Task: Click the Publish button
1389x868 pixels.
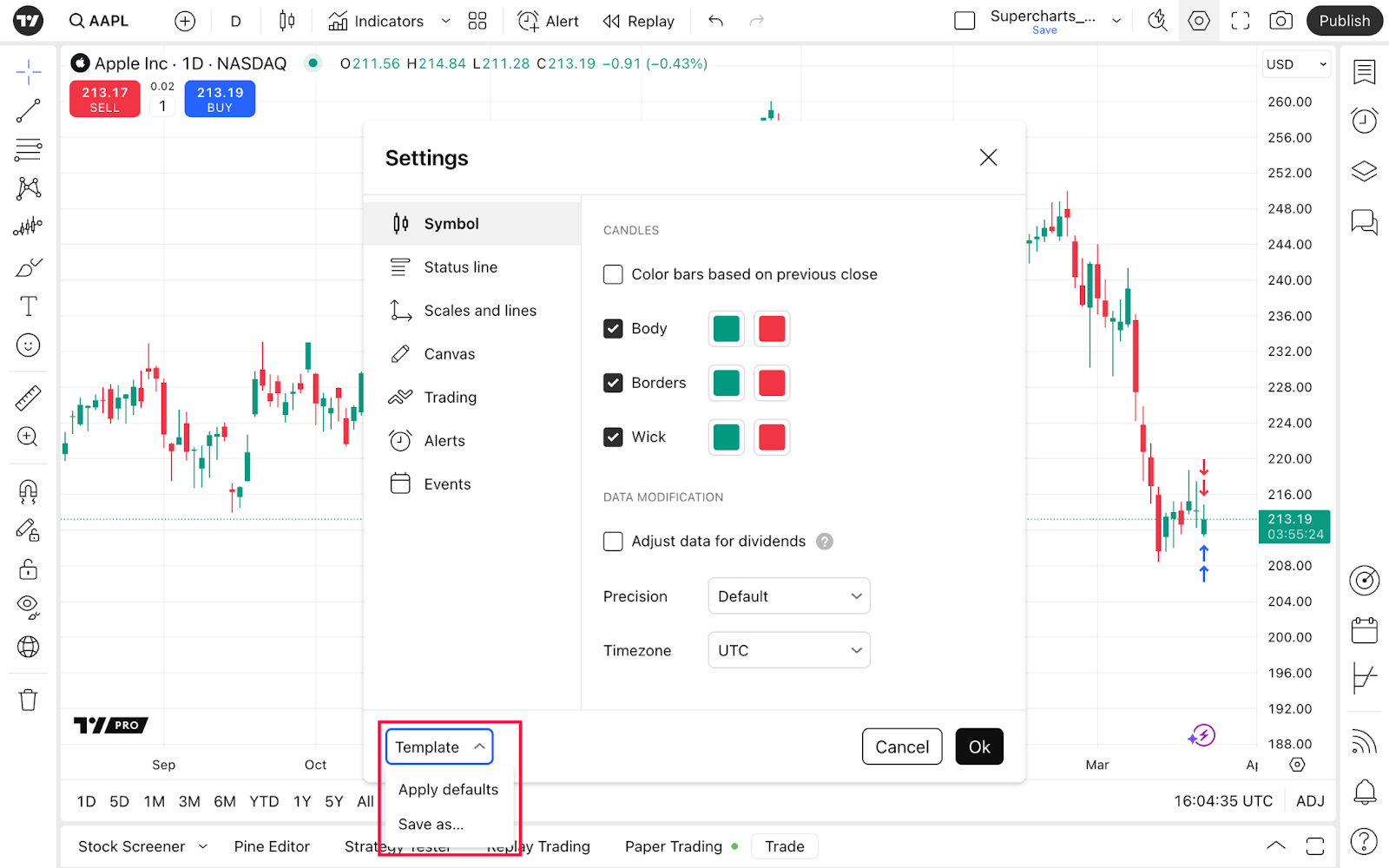Action: [x=1344, y=21]
